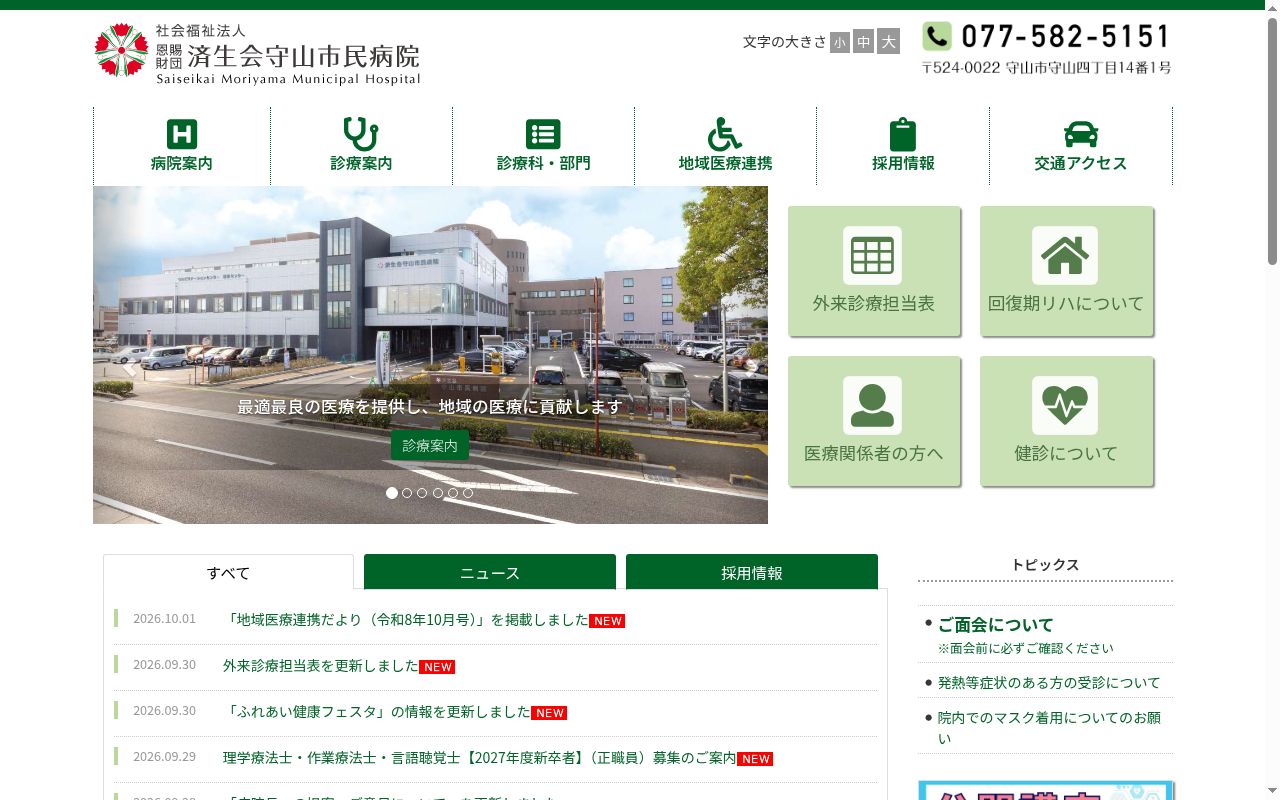Set font size to 中
This screenshot has height=800, width=1280.
(x=864, y=41)
